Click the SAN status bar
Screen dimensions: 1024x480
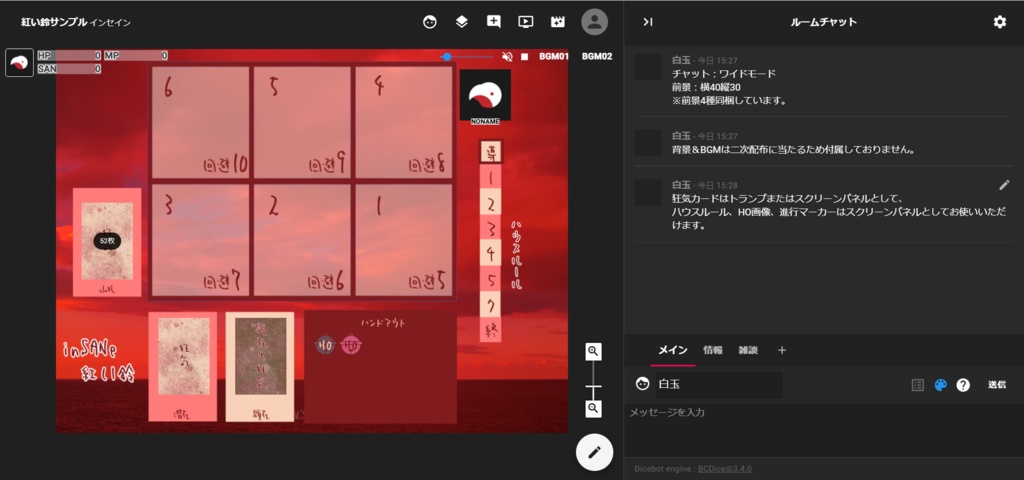69,69
